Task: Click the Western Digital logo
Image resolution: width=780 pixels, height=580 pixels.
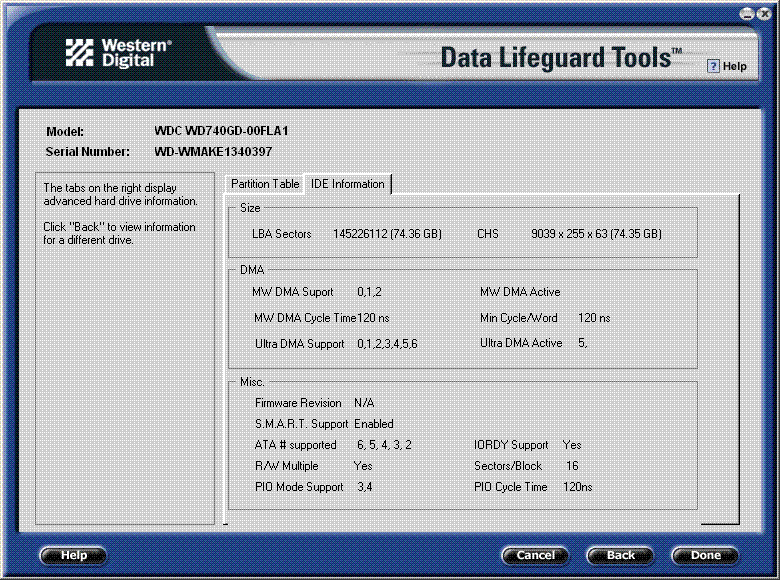Action: click(x=119, y=53)
